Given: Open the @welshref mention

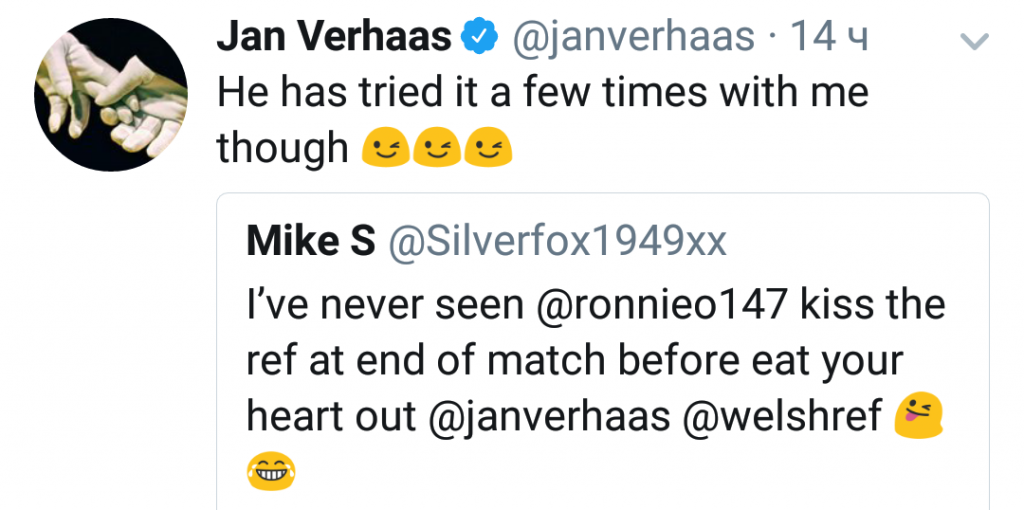Looking at the screenshot, I should (x=783, y=416).
